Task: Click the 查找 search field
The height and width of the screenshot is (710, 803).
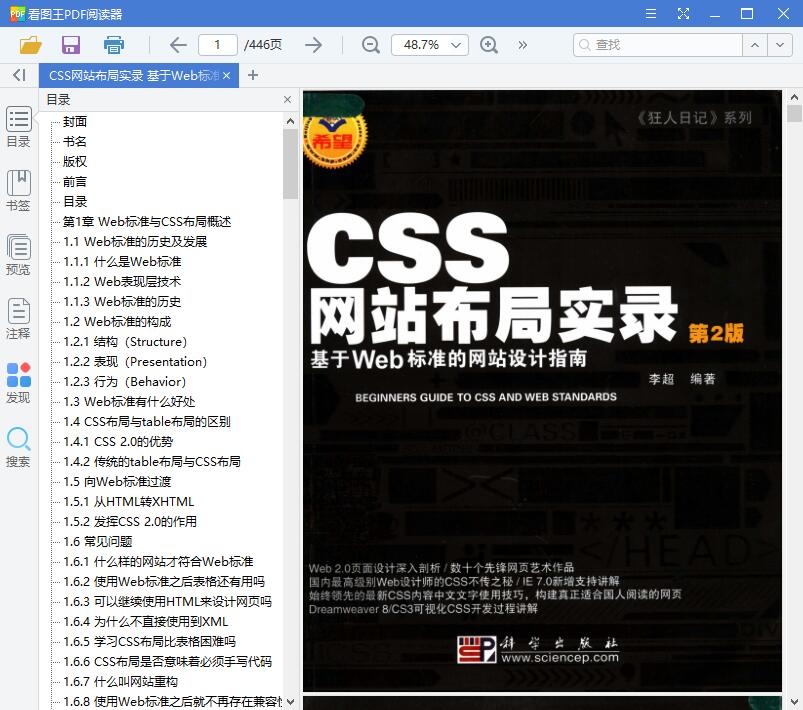Action: pyautogui.click(x=658, y=45)
